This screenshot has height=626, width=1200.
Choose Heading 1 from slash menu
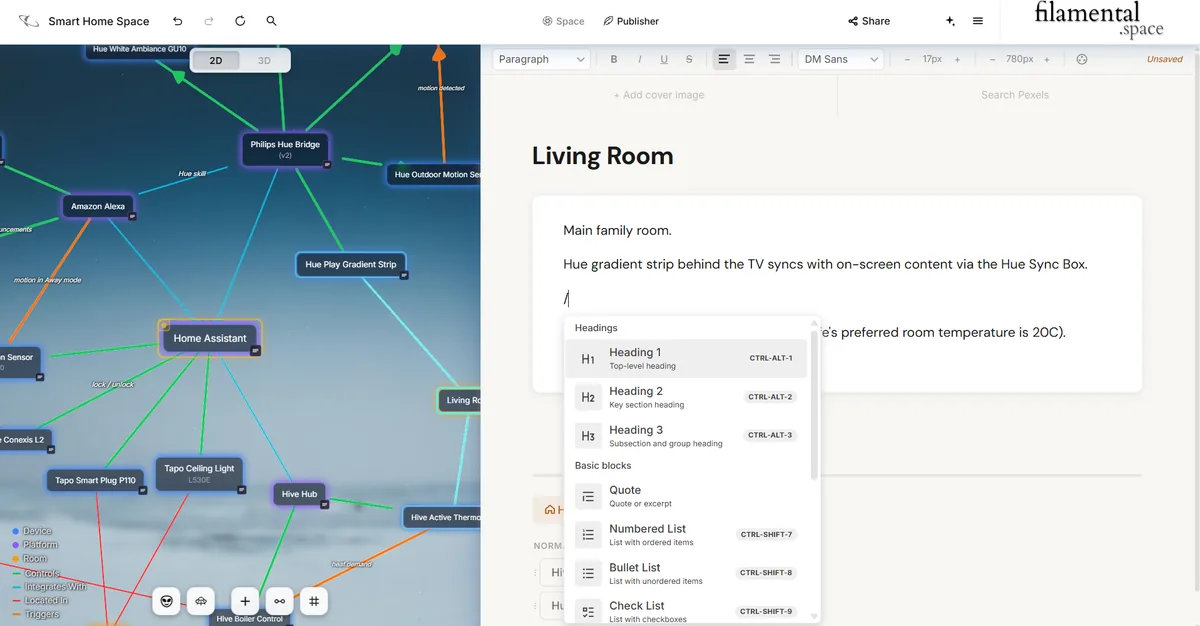686,358
